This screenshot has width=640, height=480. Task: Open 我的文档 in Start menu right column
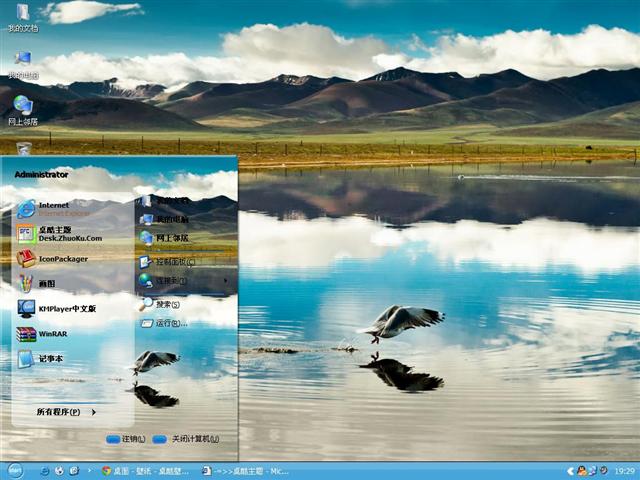click(165, 201)
